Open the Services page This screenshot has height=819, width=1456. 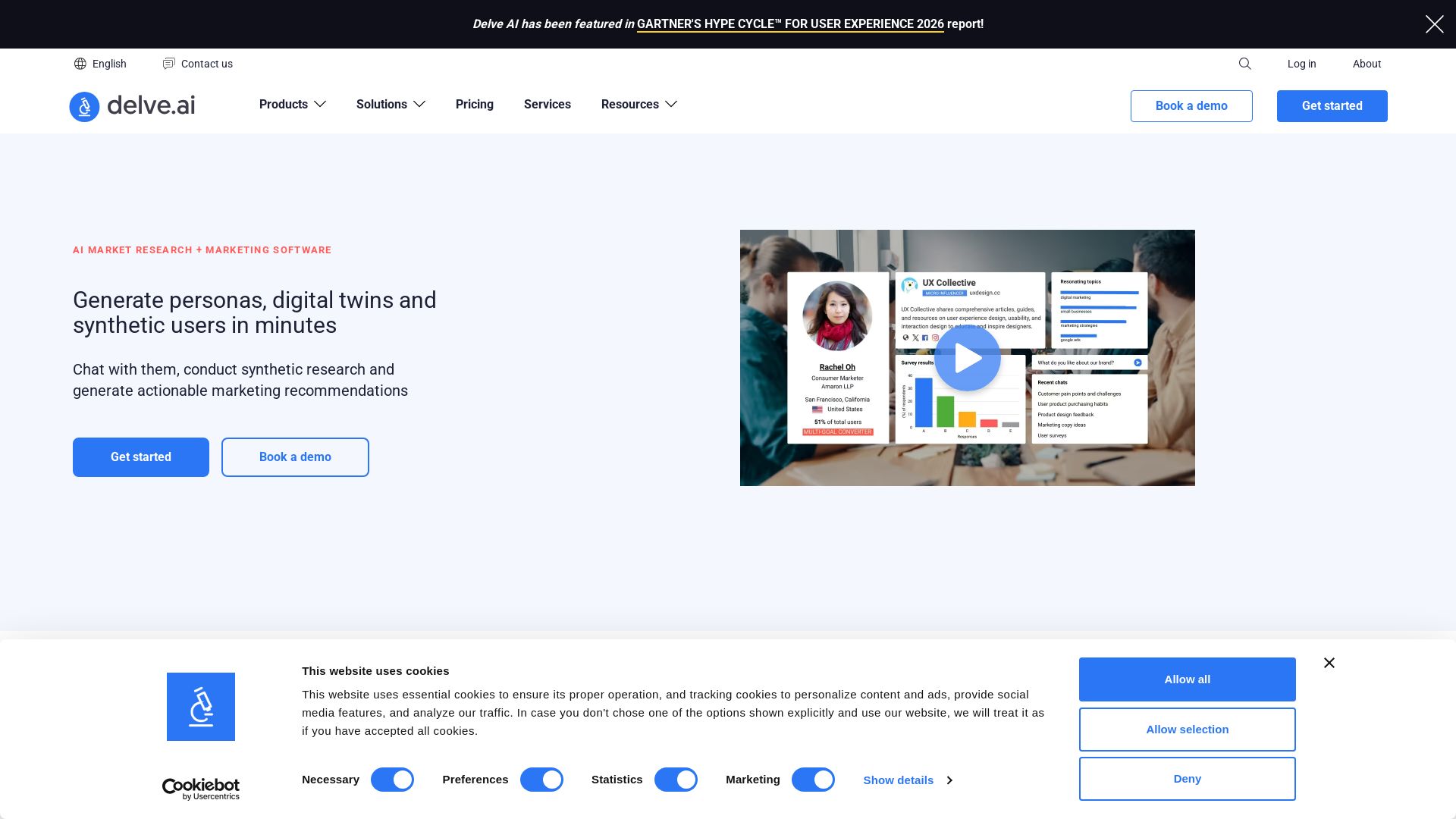(x=548, y=105)
